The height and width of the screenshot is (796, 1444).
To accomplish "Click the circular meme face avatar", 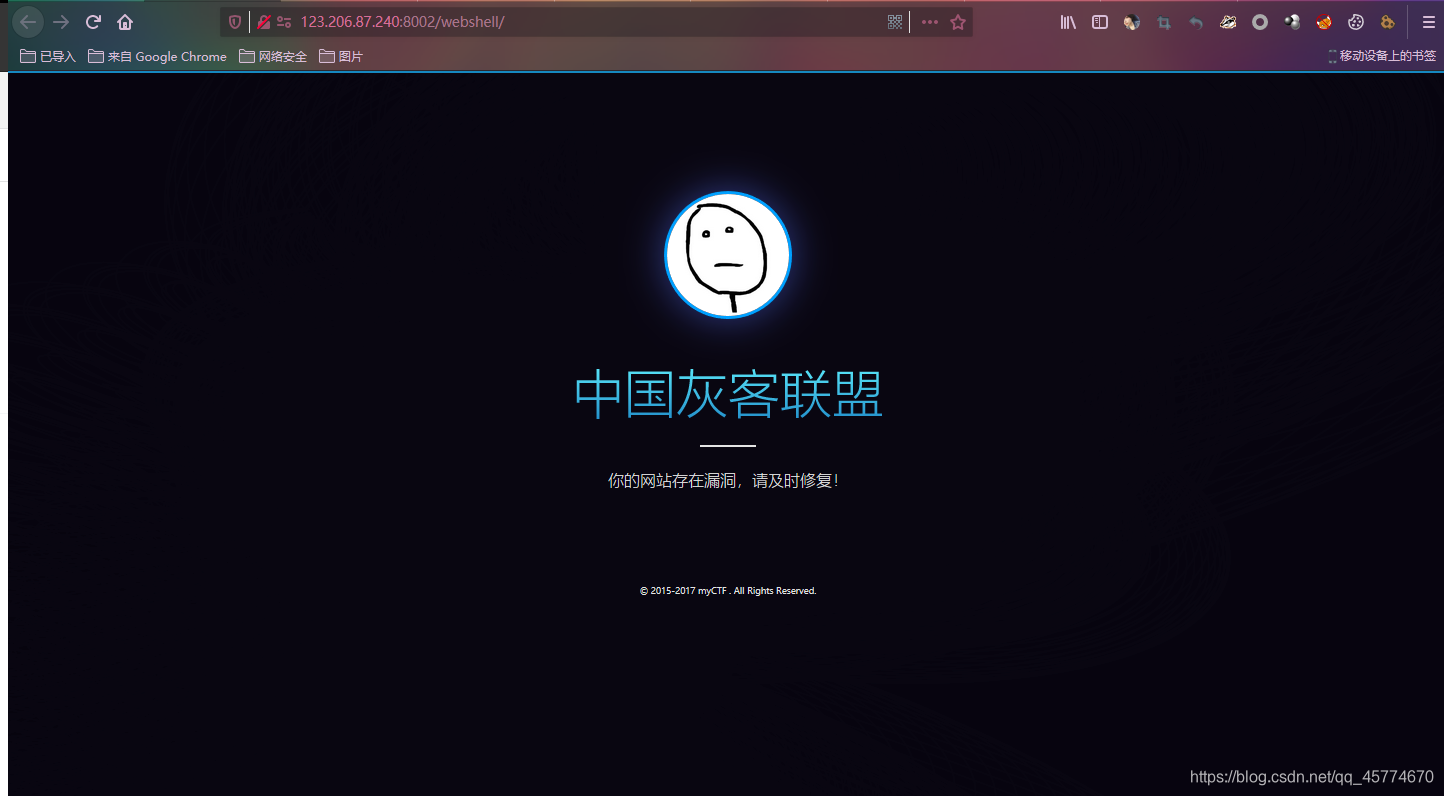I will click(x=728, y=255).
